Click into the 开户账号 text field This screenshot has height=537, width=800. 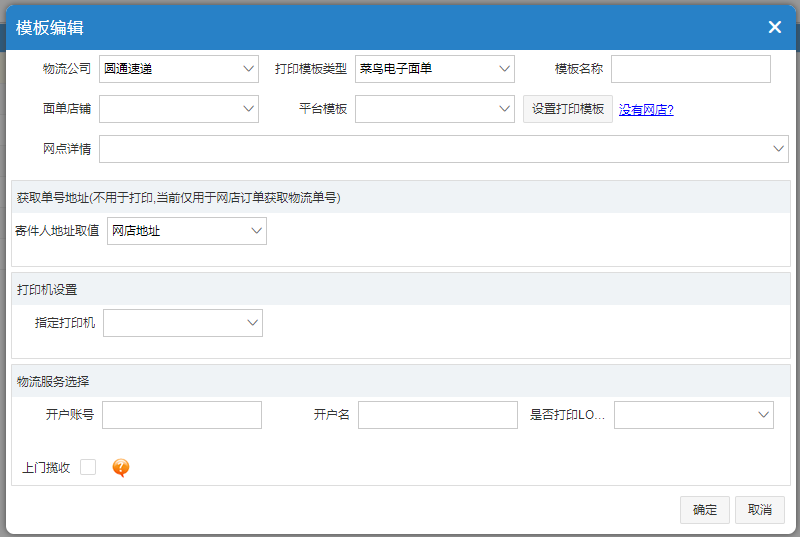182,415
